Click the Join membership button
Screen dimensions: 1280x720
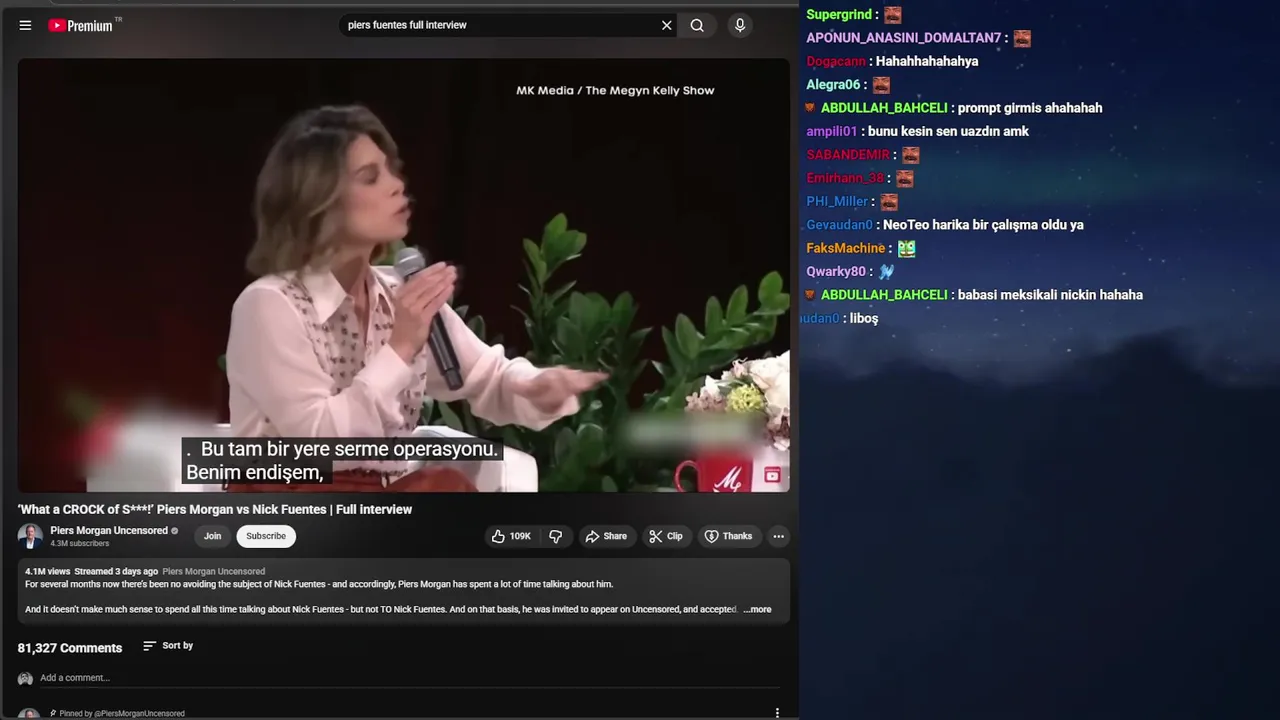(212, 536)
